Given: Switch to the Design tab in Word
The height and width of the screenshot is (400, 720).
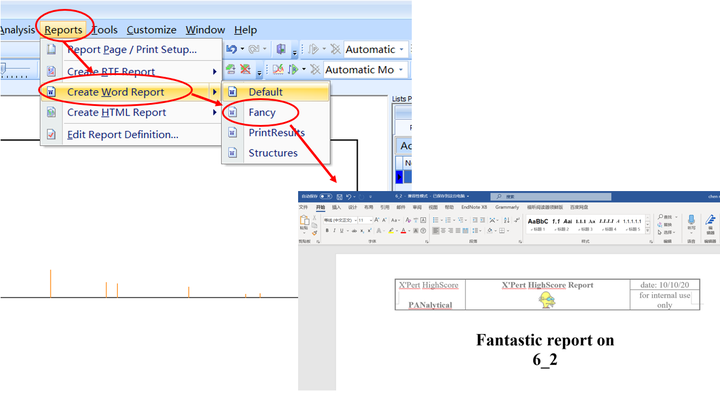Looking at the screenshot, I should click(353, 207).
